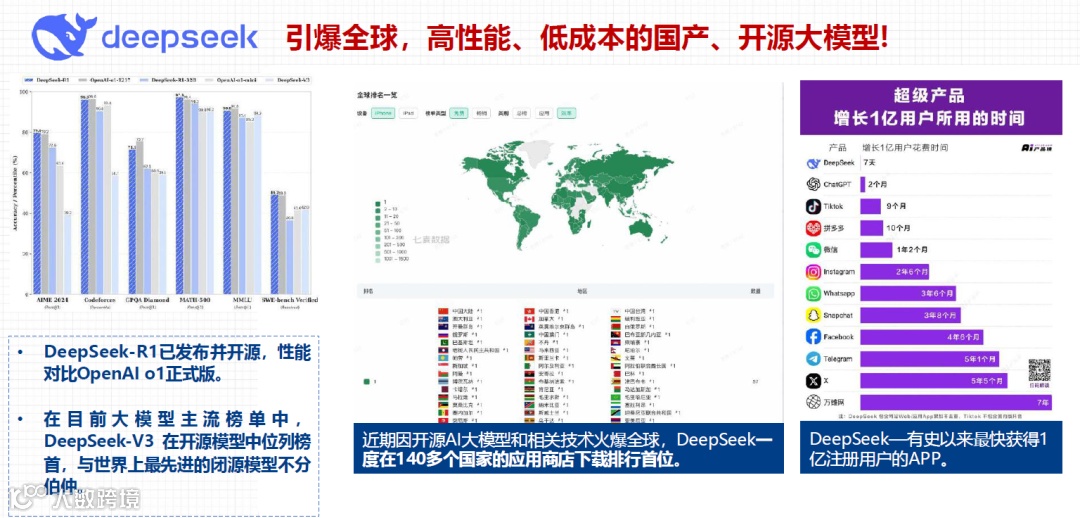Click the MATH-500 axis label
Viewport: 1080px width, 518px height.
point(194,300)
